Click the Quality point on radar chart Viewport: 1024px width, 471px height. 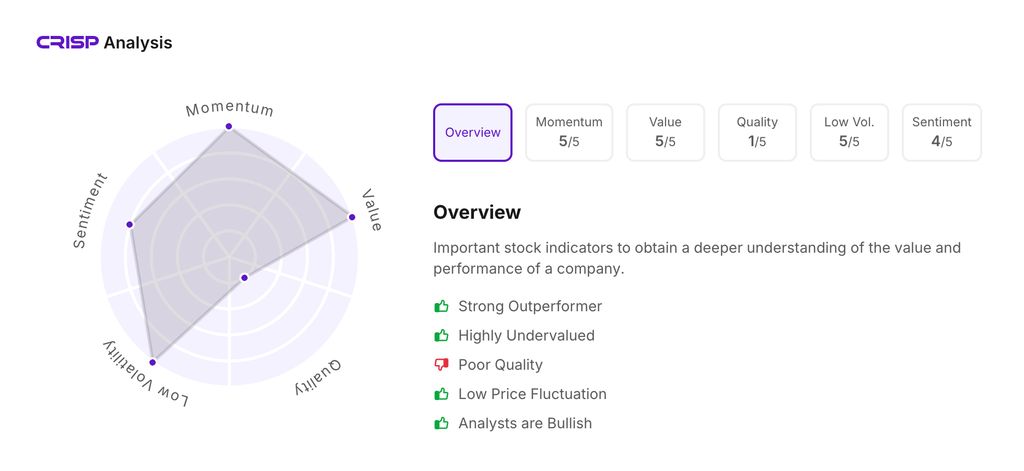[x=244, y=278]
